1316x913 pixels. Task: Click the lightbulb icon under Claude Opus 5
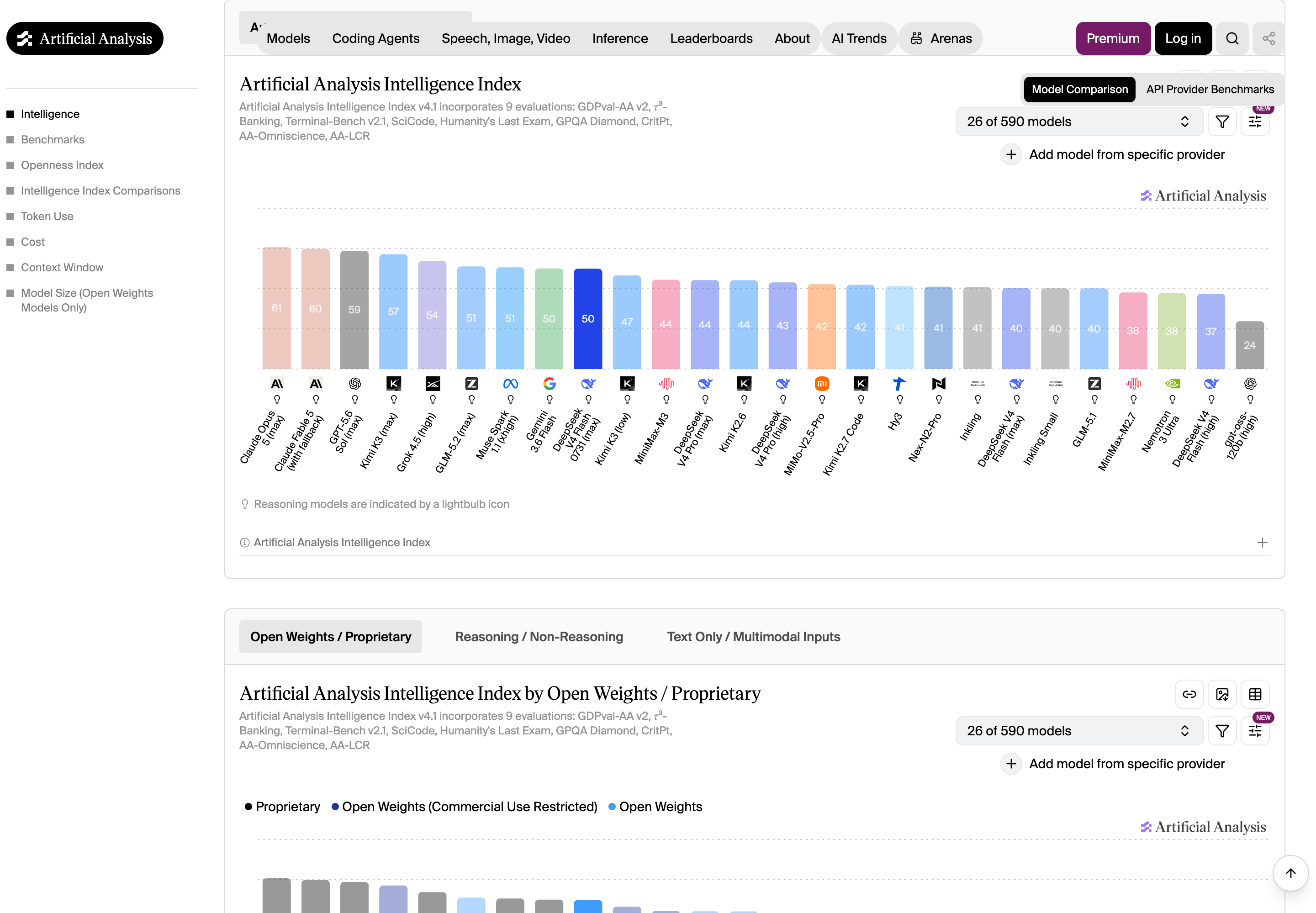276,399
